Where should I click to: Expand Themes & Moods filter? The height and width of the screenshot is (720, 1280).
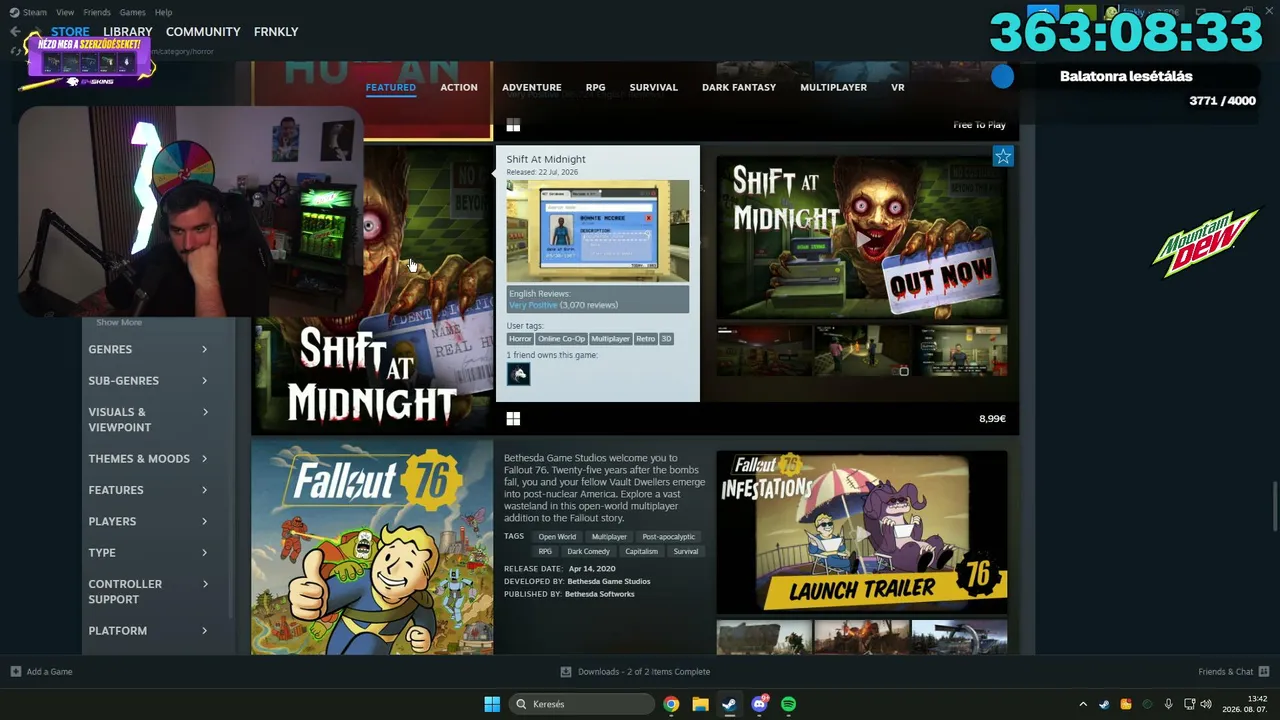point(148,459)
